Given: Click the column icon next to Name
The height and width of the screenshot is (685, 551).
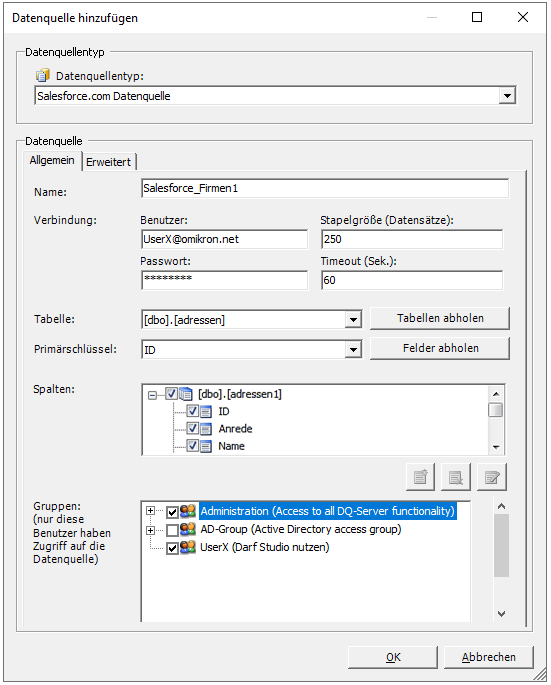Looking at the screenshot, I should coord(206,446).
